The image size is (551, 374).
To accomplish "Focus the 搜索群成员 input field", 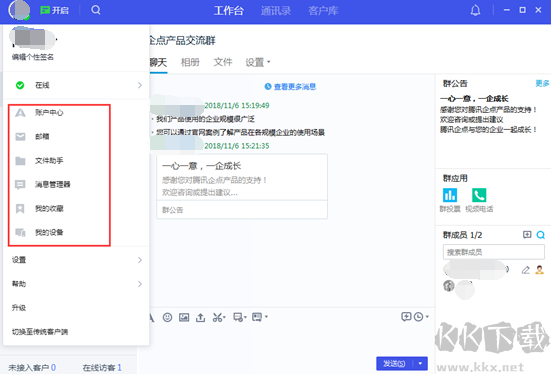I will pos(493,252).
